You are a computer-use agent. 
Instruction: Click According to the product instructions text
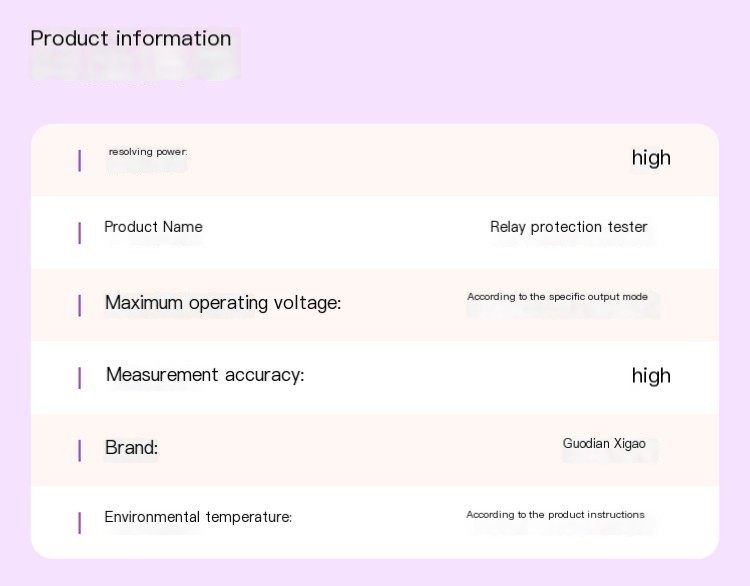point(555,515)
